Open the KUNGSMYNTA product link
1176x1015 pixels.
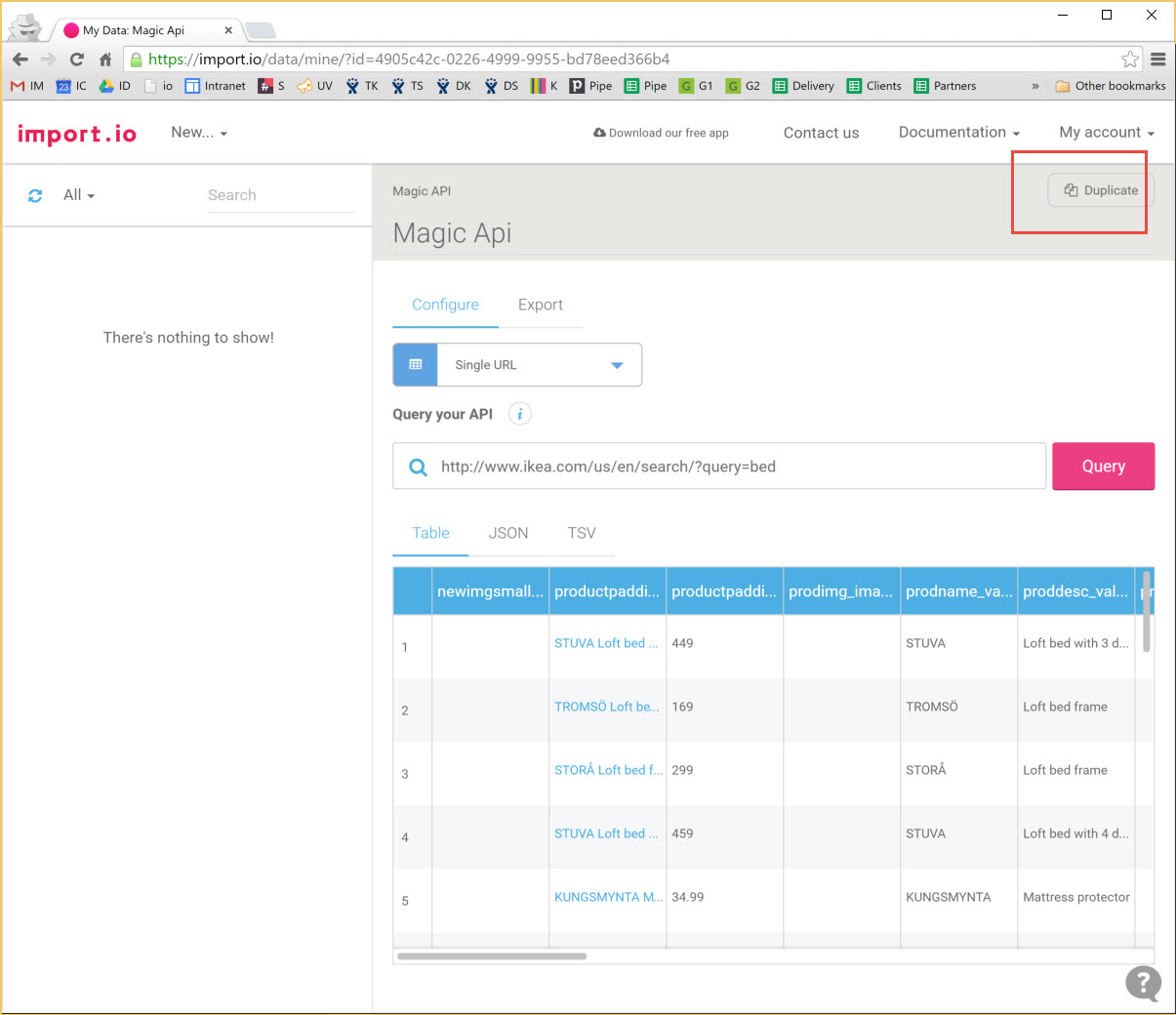coord(608,897)
